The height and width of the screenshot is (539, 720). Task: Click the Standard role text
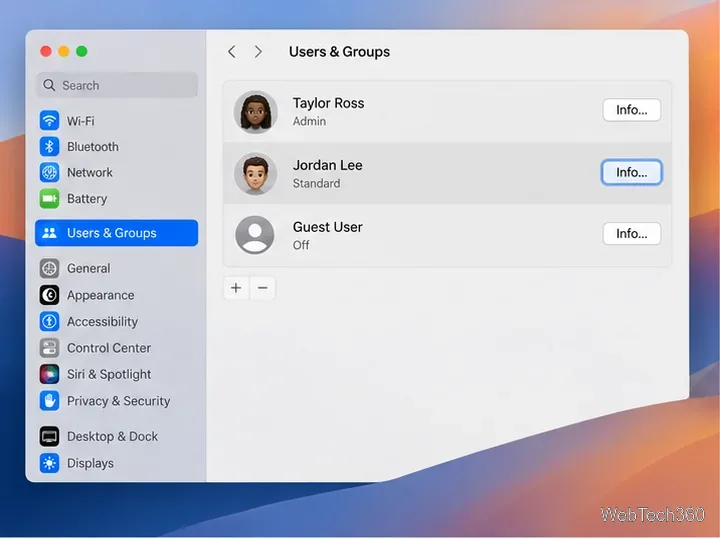point(316,184)
